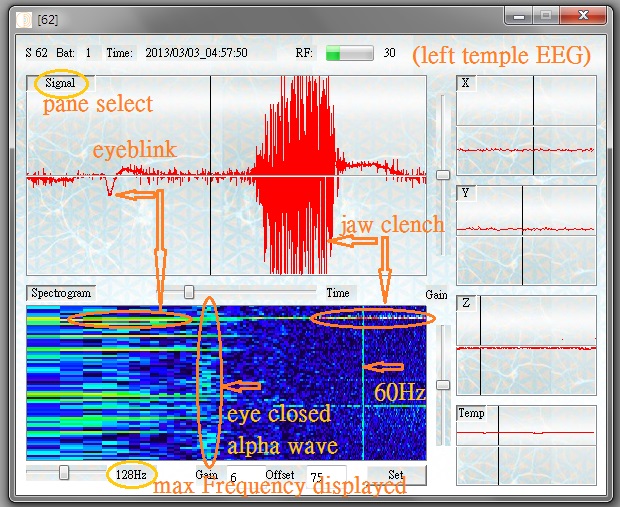Click the spectrogram vertical Gain slider handle
This screenshot has height=507, width=620.
pyautogui.click(x=442, y=384)
